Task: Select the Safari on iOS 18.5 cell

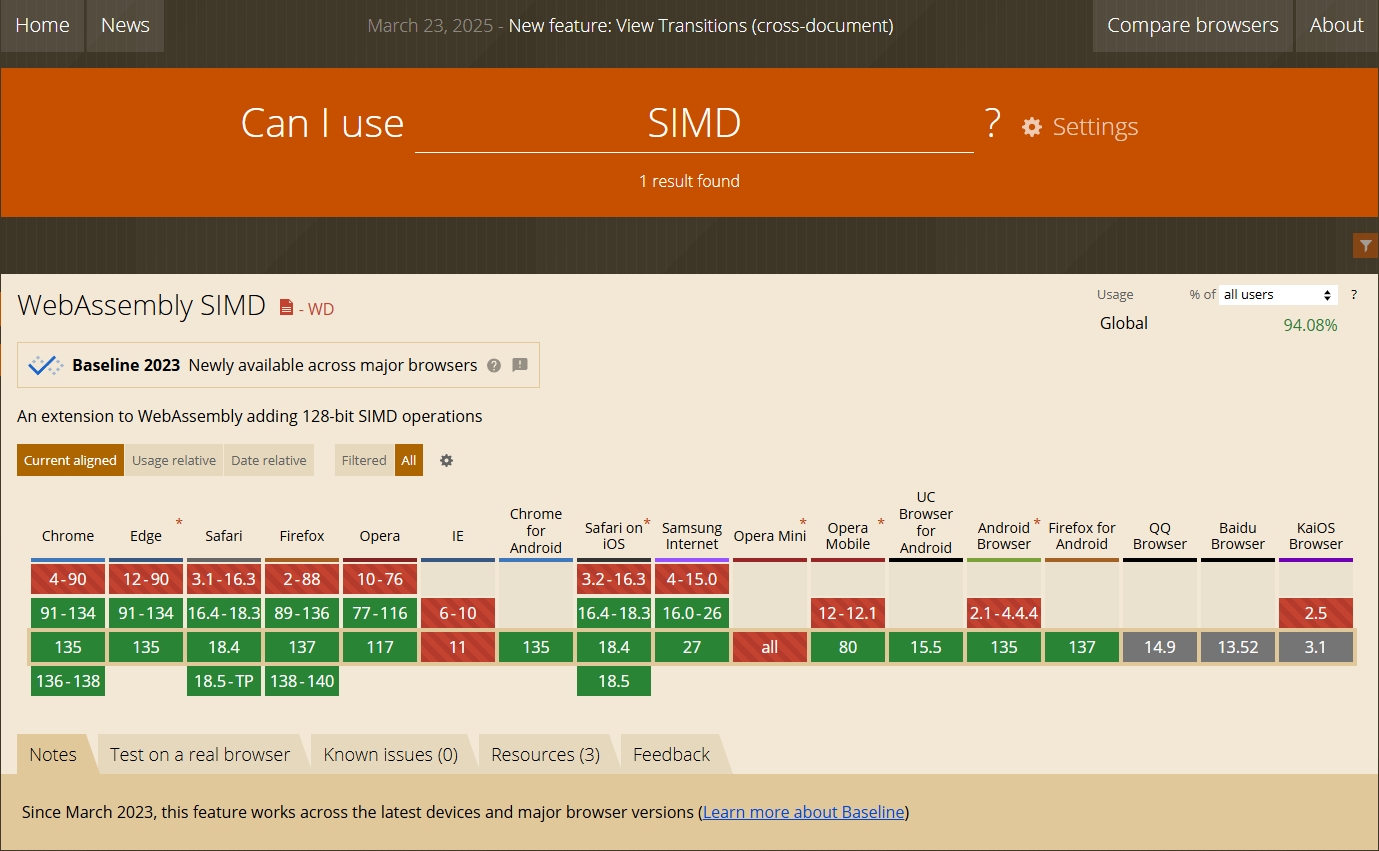Action: [x=614, y=681]
